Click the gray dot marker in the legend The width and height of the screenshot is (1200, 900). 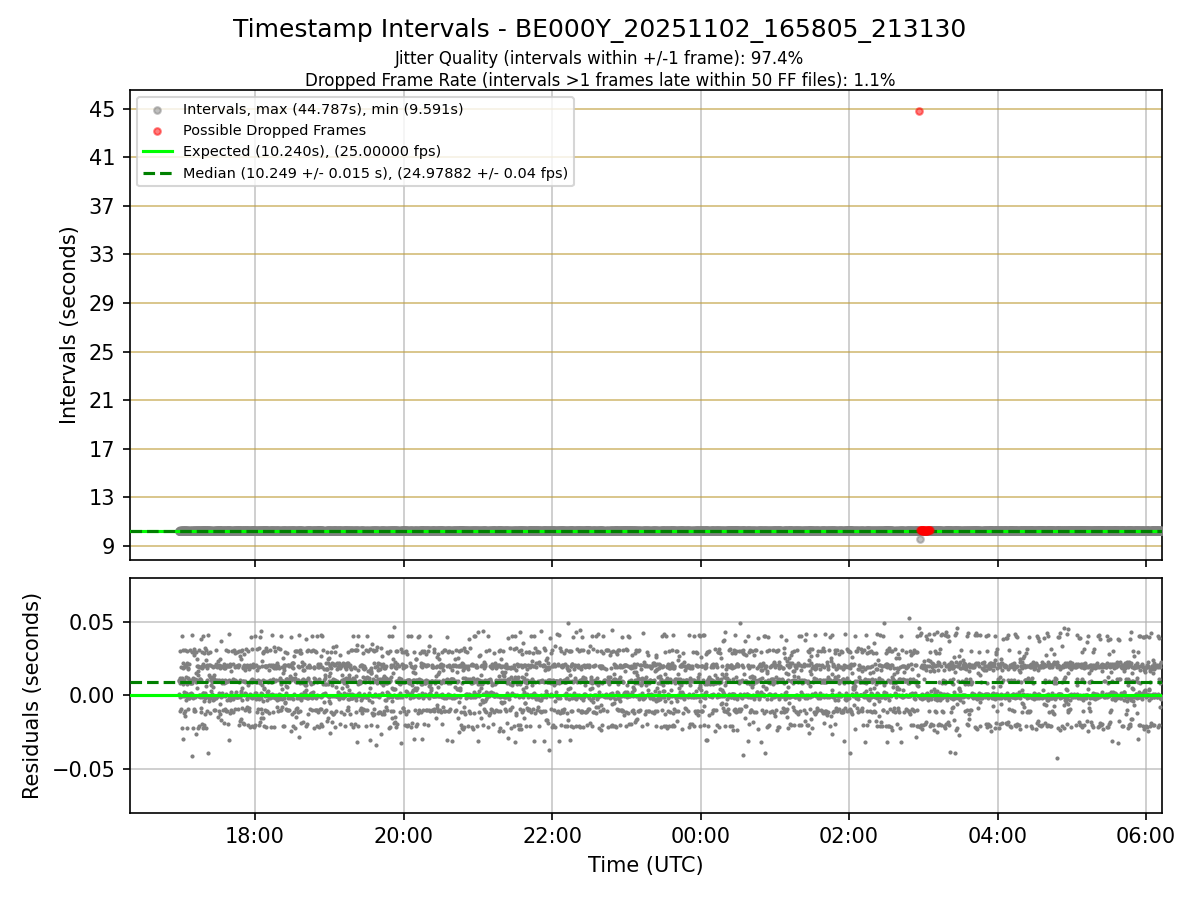point(156,109)
